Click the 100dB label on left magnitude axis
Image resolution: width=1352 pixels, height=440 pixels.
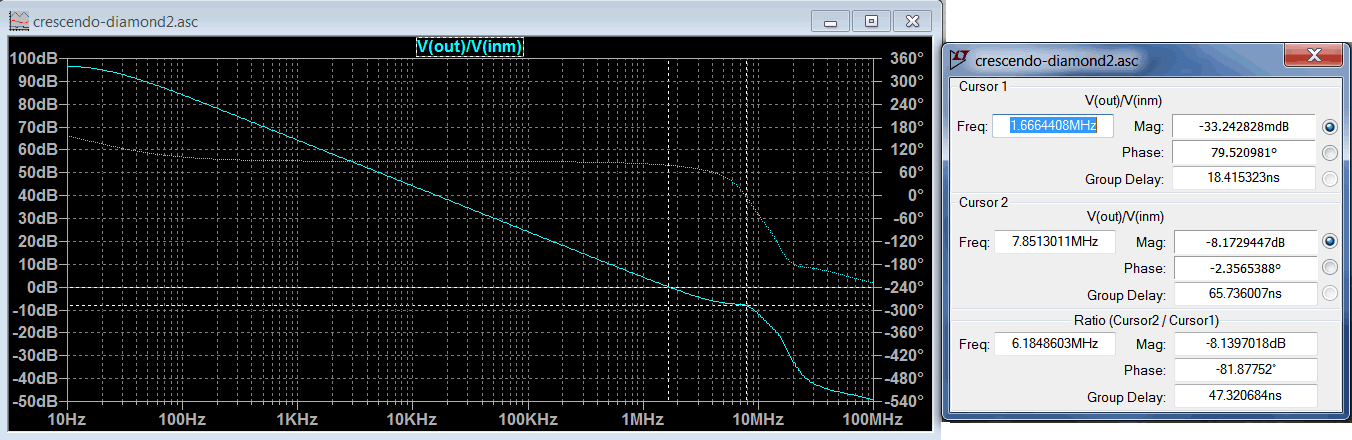[34, 58]
